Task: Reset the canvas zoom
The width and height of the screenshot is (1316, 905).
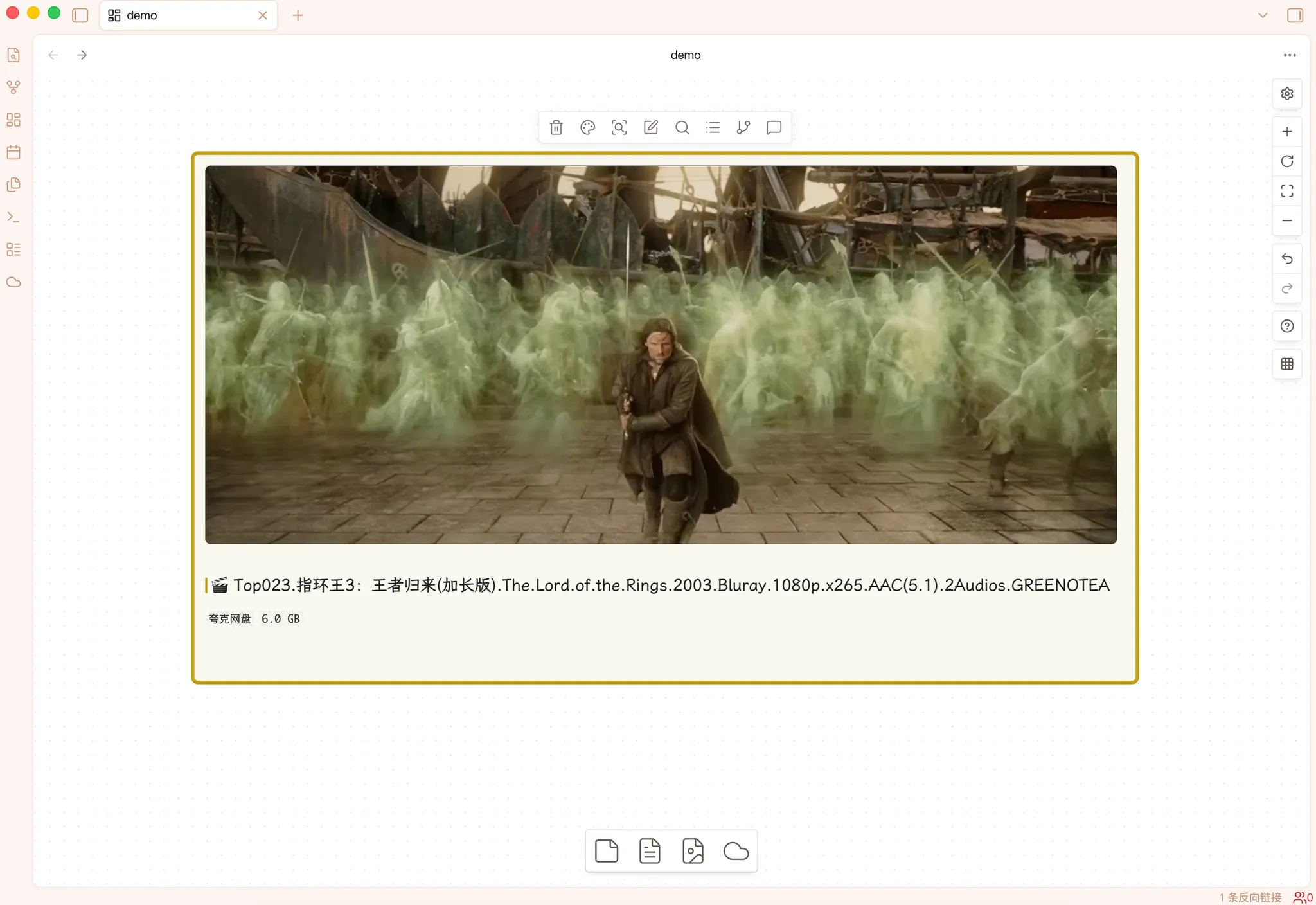Action: point(1287,161)
